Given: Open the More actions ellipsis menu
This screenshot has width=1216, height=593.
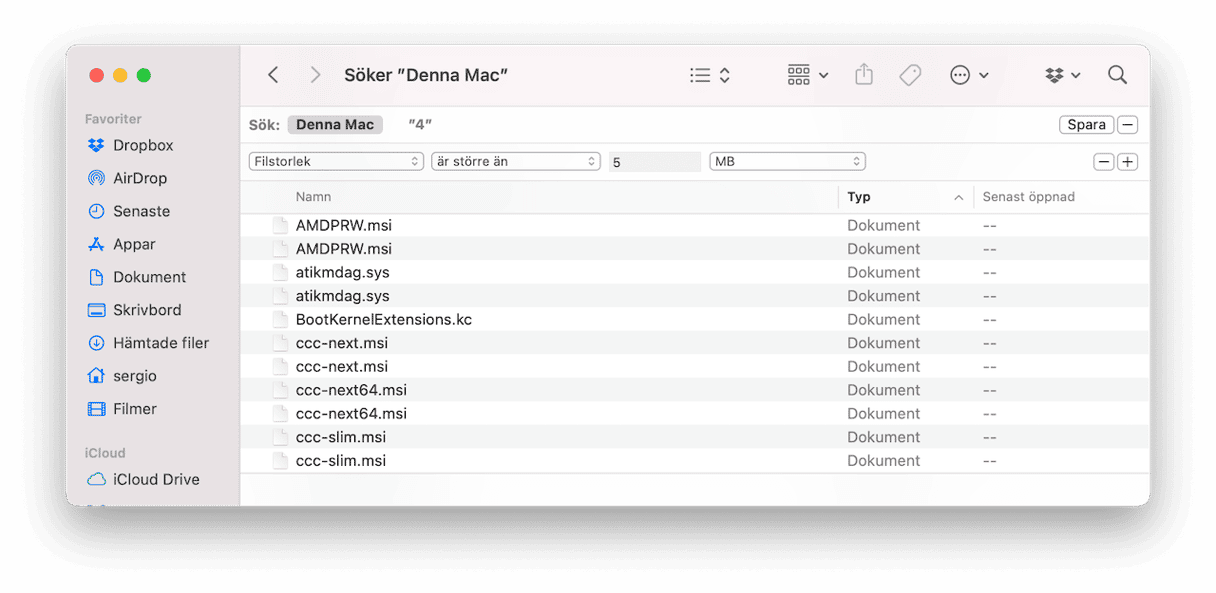Looking at the screenshot, I should pos(969,75).
